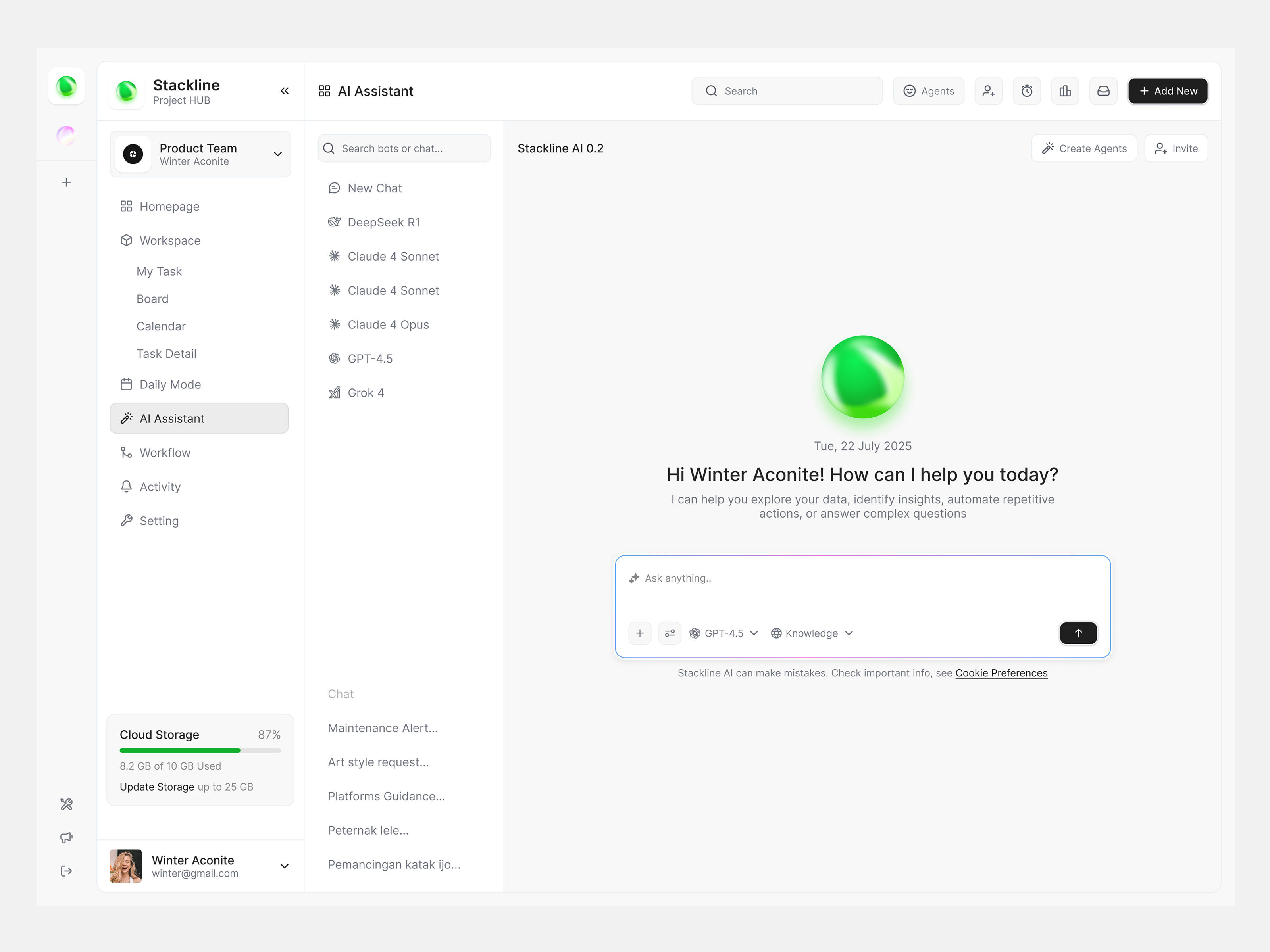Screen dimensions: 1270x952
Task: Click the Product Team avatar icon
Action: [133, 154]
